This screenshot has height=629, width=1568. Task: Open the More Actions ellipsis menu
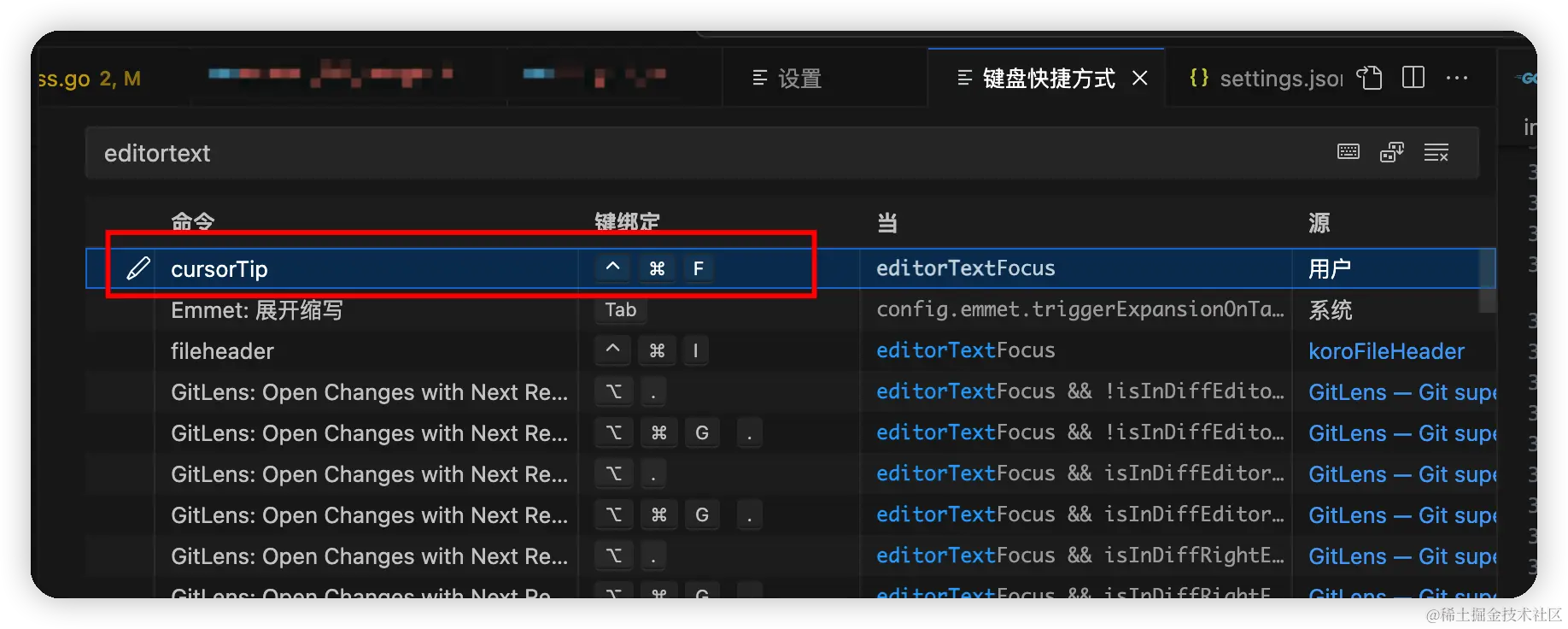point(1457,78)
